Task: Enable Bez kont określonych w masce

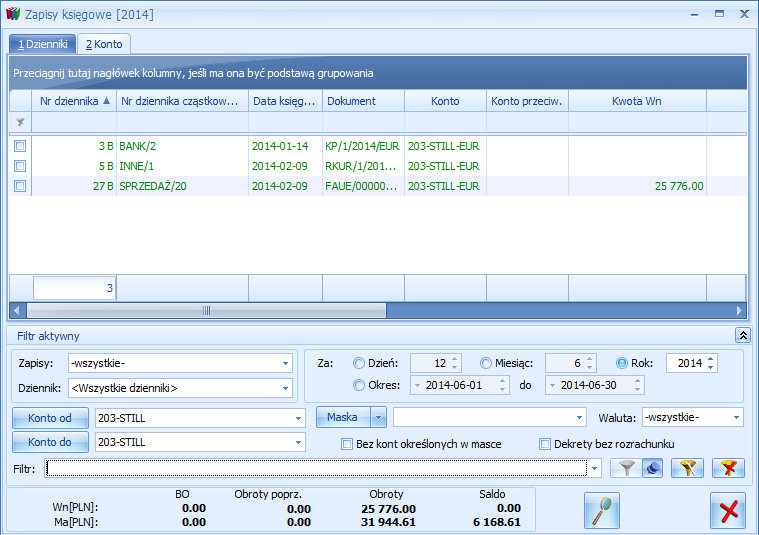Action: click(x=347, y=444)
